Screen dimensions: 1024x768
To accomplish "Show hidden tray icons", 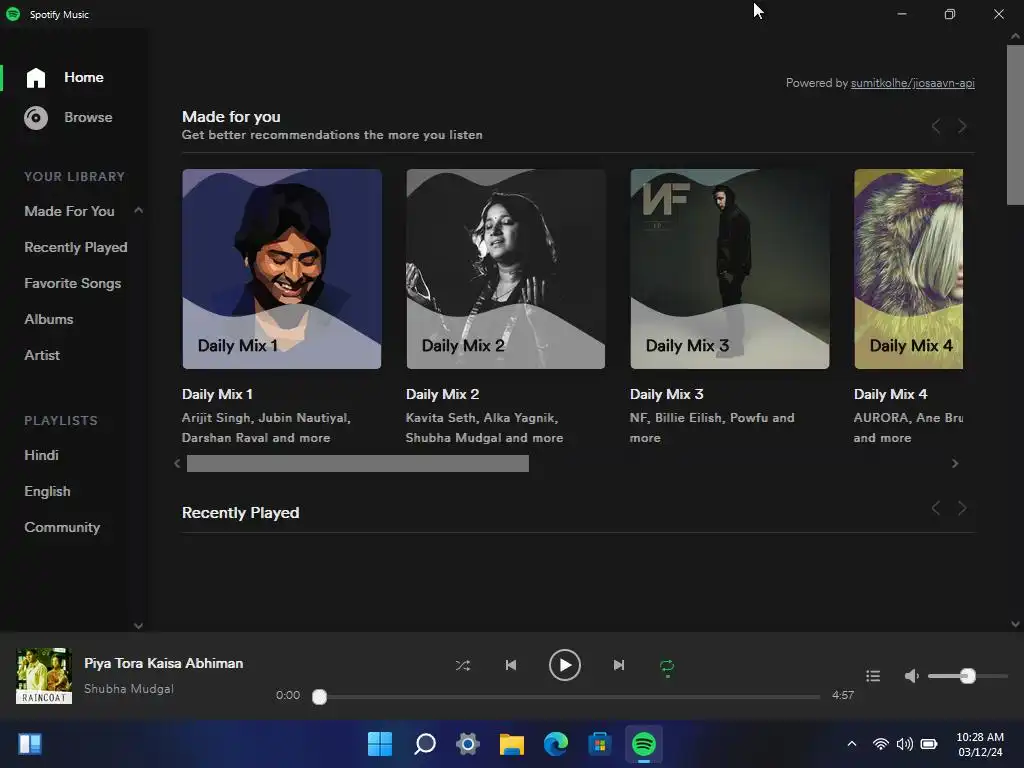I will 852,744.
